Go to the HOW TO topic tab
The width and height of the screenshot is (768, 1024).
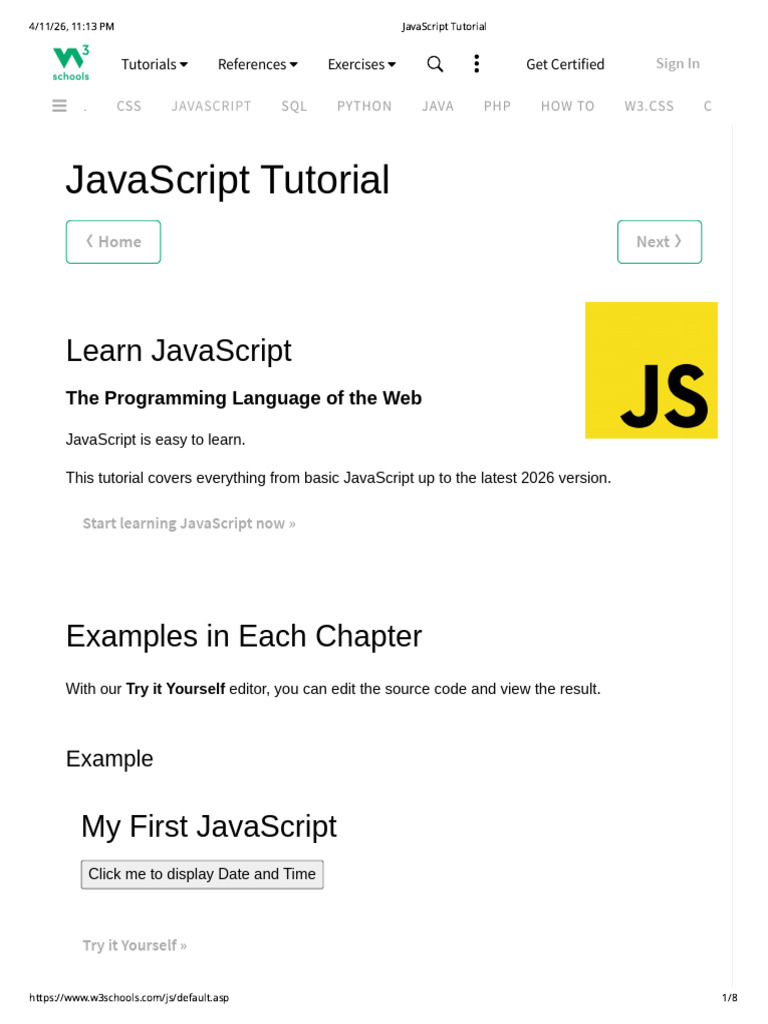click(568, 106)
